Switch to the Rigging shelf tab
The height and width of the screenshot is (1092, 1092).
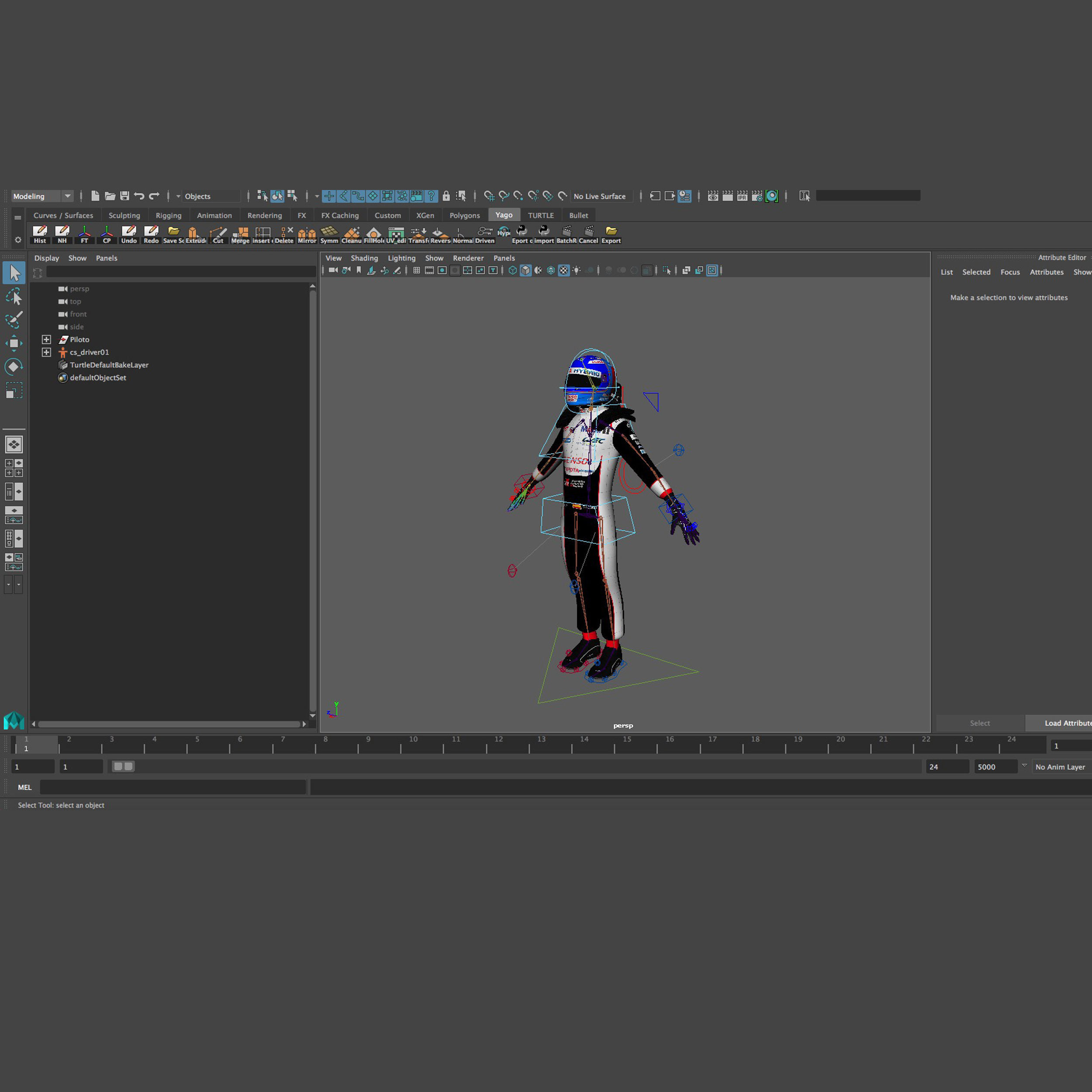click(x=169, y=215)
